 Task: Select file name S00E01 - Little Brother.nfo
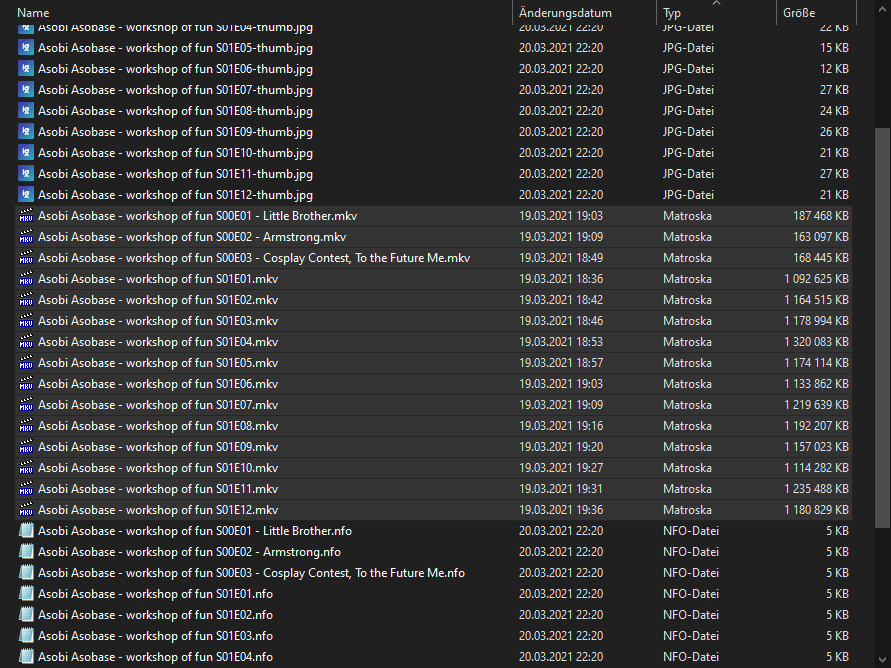point(194,531)
